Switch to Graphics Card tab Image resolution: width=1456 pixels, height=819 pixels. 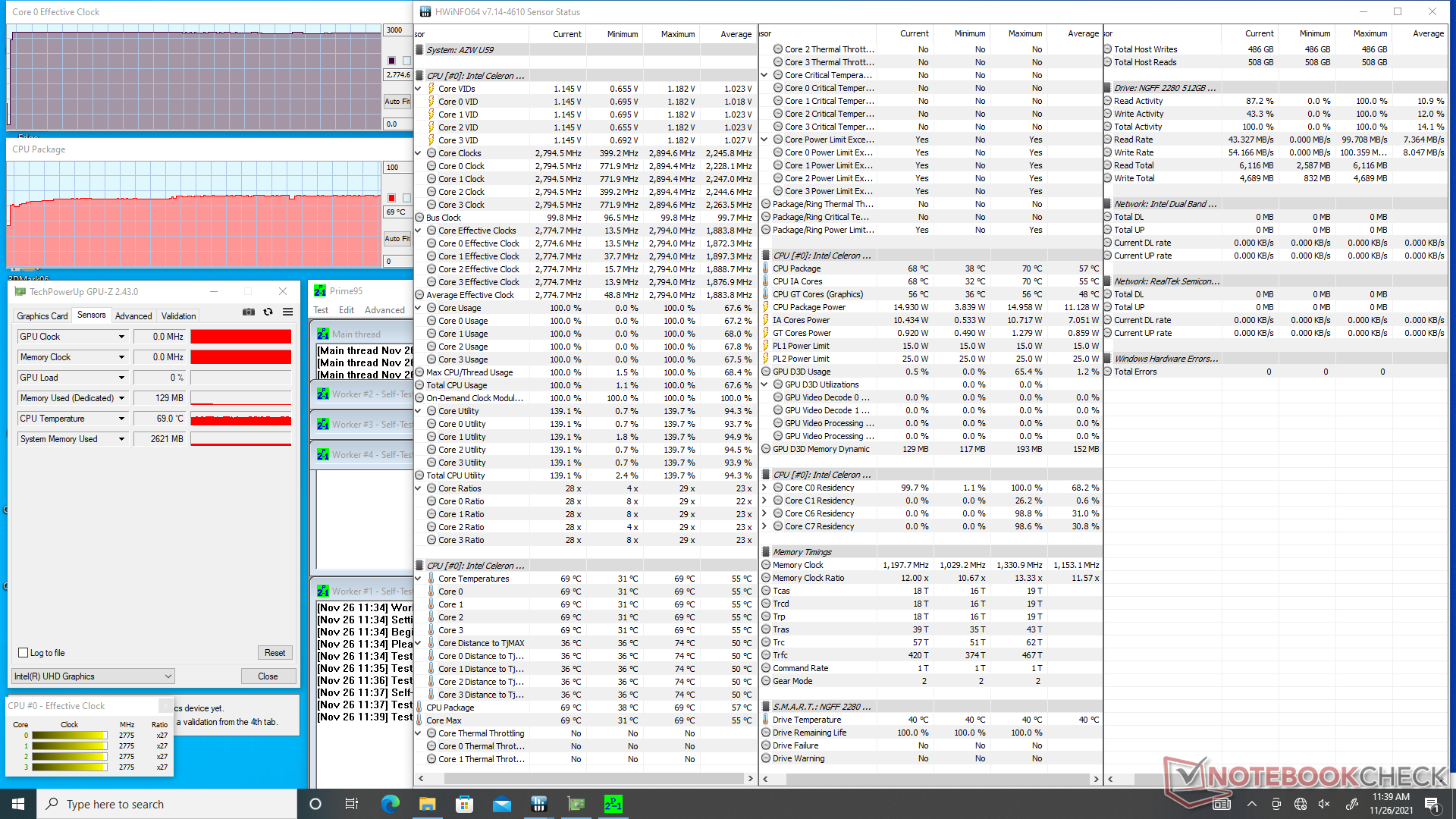[42, 316]
